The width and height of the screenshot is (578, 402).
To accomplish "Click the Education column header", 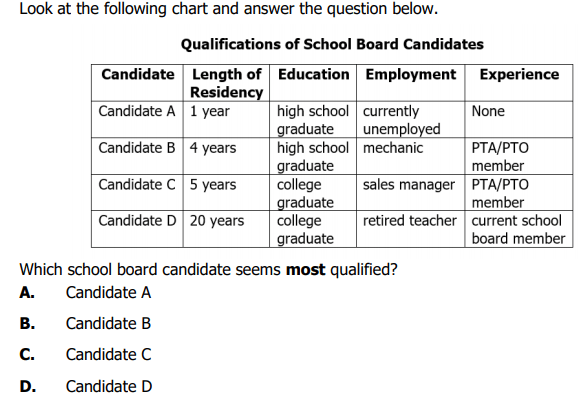I will pos(313,74).
